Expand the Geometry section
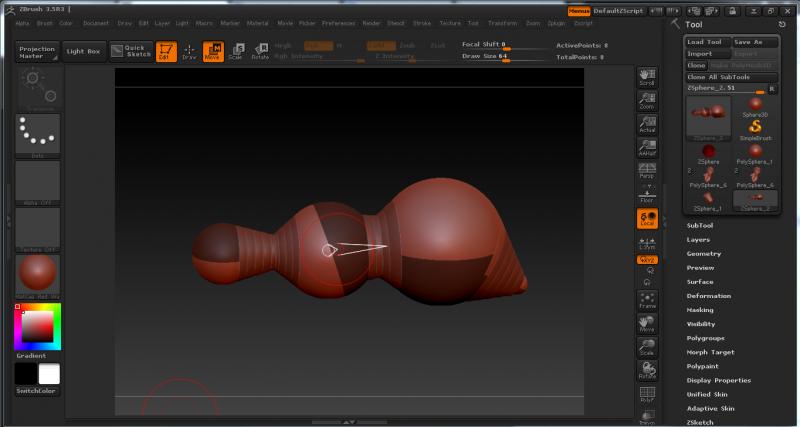Image resolution: width=800 pixels, height=427 pixels. pos(703,254)
